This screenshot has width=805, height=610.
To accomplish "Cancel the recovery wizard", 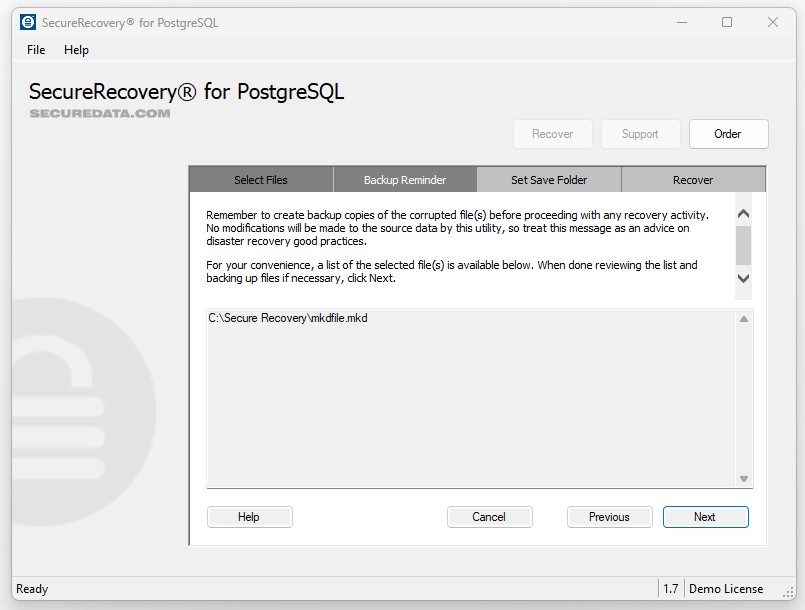I will pos(489,517).
